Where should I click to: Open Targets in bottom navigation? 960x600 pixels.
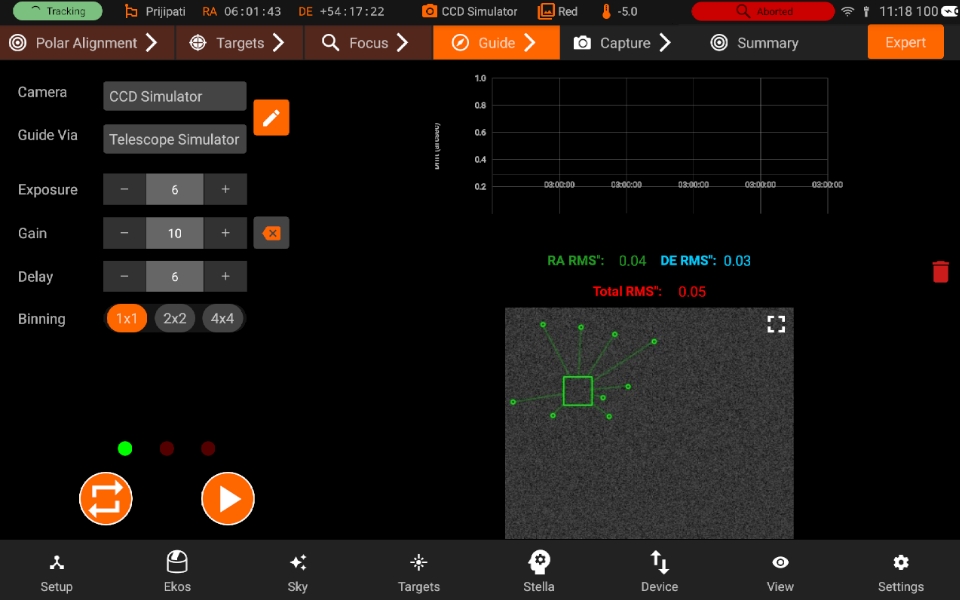coord(419,572)
